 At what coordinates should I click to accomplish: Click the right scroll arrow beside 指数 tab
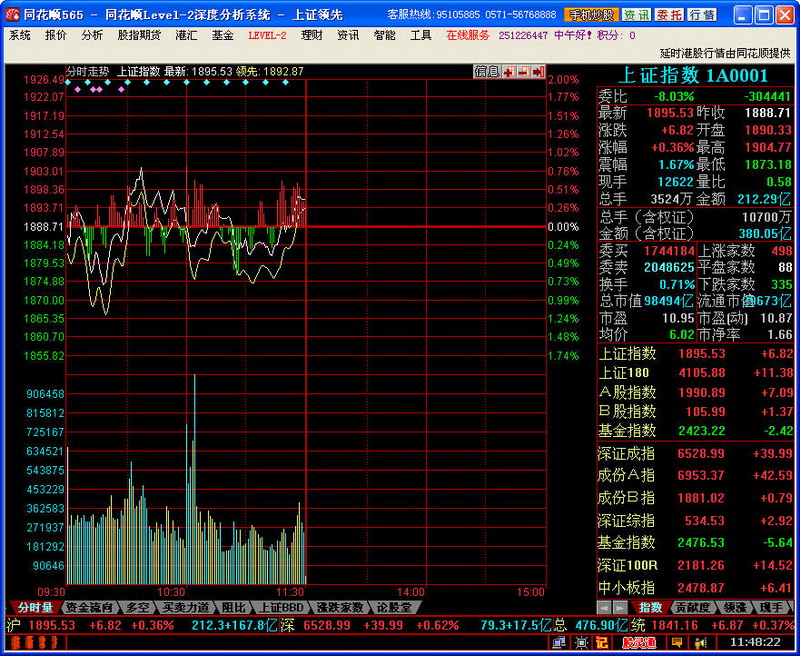click(620, 608)
